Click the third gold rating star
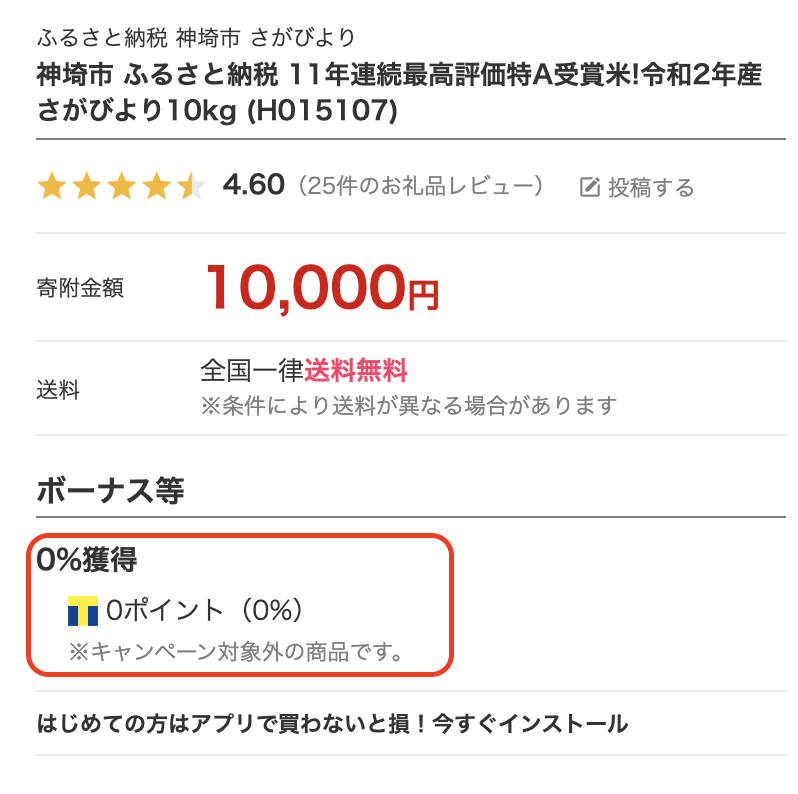The height and width of the screenshot is (794, 798). click(122, 186)
